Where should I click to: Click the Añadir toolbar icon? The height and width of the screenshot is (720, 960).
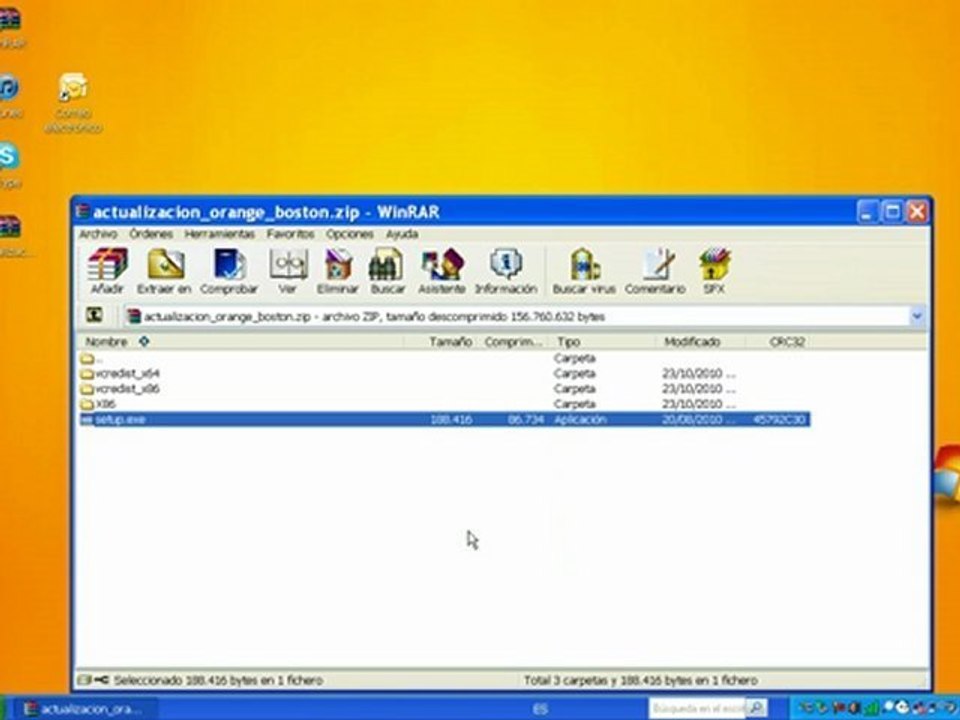107,271
